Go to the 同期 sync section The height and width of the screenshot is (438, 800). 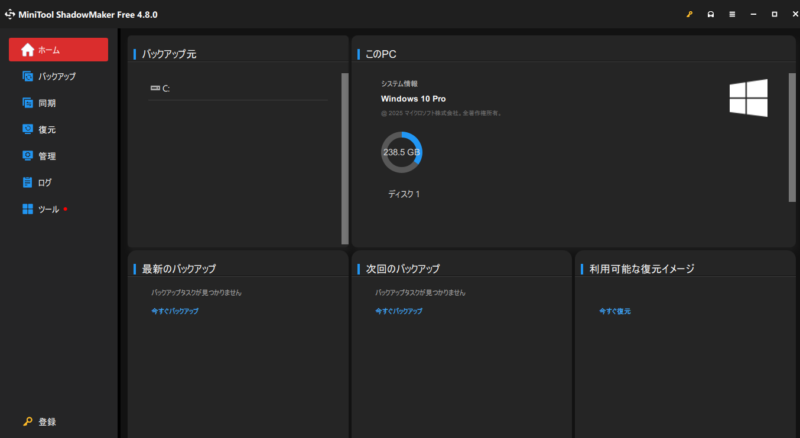(46, 103)
